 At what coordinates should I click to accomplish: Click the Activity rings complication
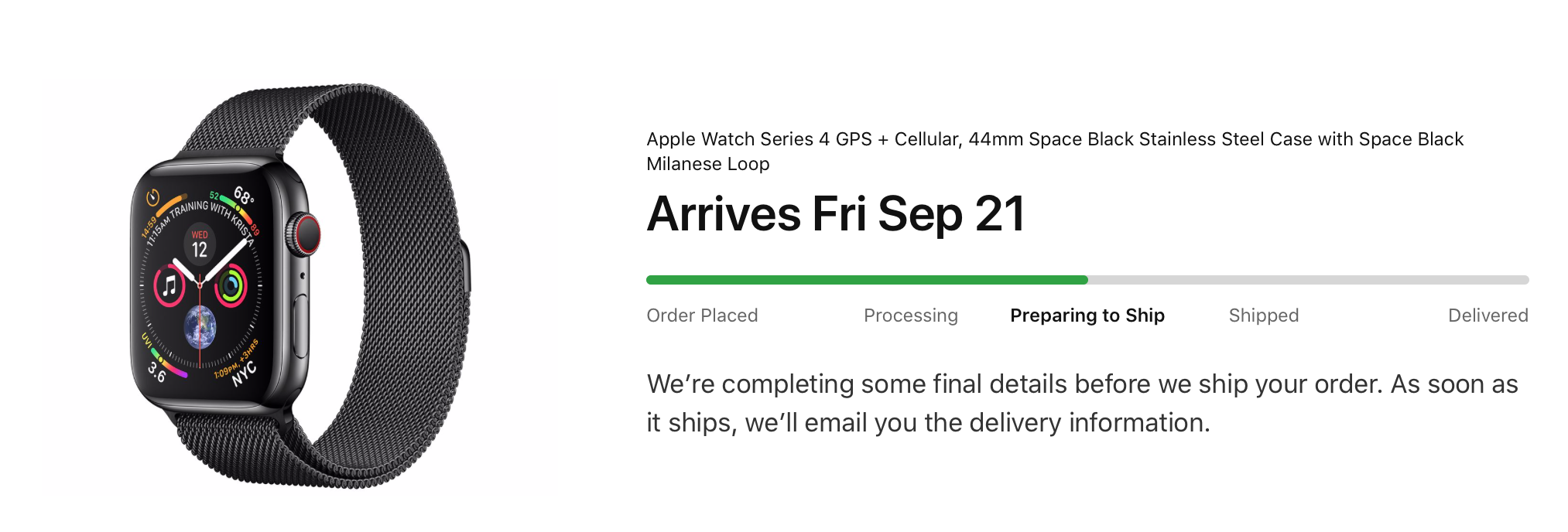coord(231,286)
